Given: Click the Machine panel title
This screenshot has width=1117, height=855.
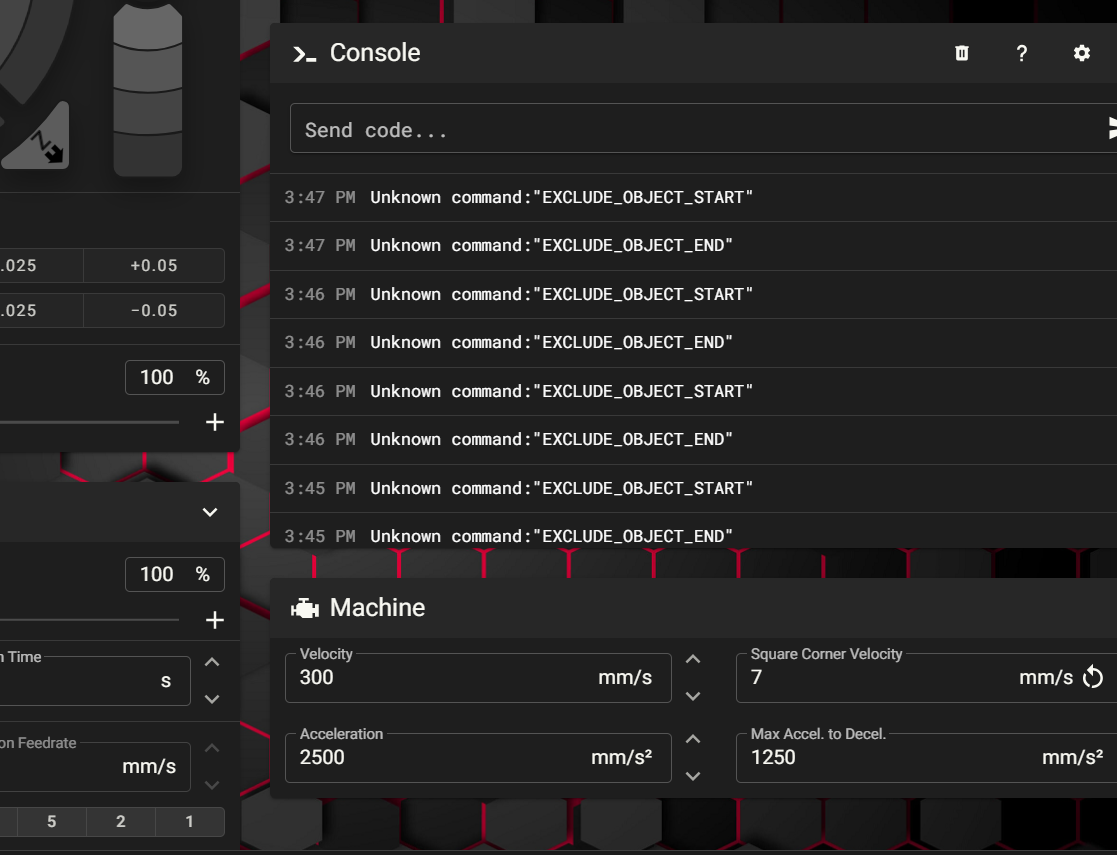Looking at the screenshot, I should (x=378, y=608).
